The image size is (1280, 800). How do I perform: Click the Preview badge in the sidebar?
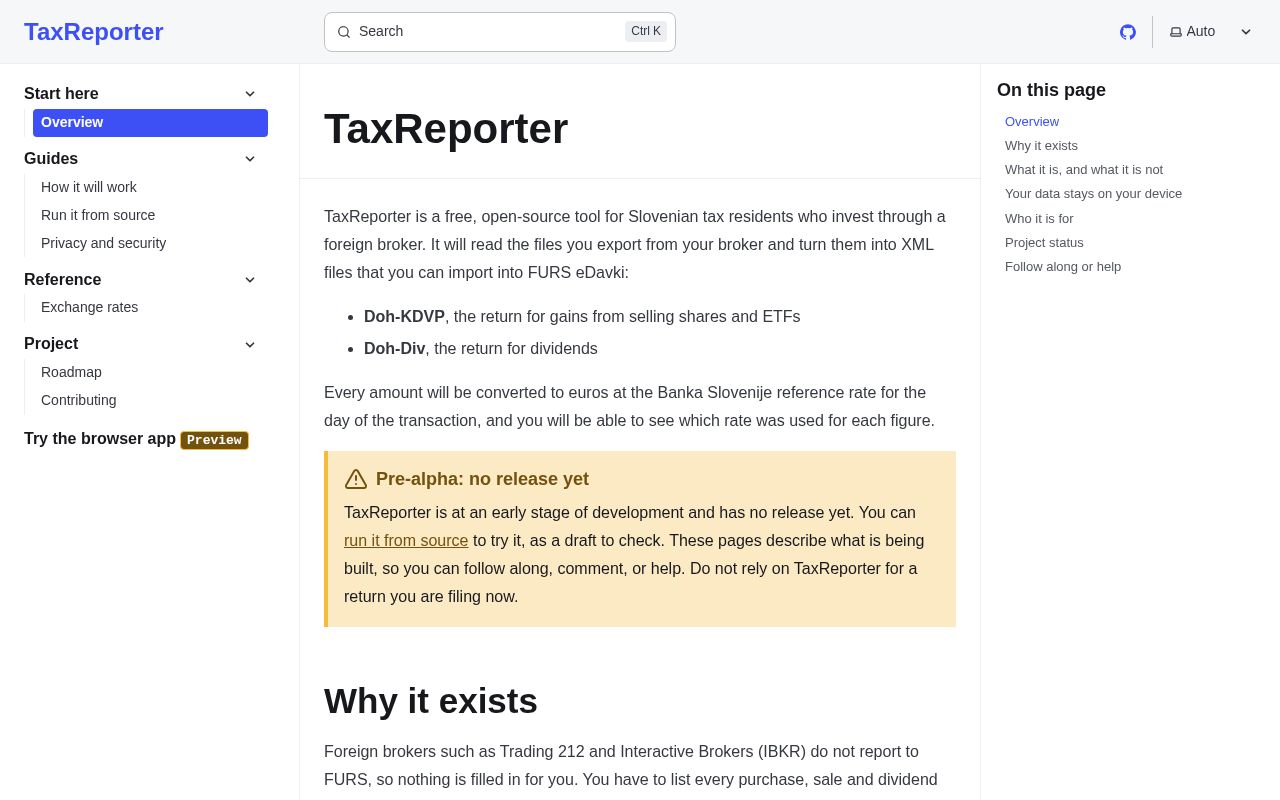tap(214, 440)
